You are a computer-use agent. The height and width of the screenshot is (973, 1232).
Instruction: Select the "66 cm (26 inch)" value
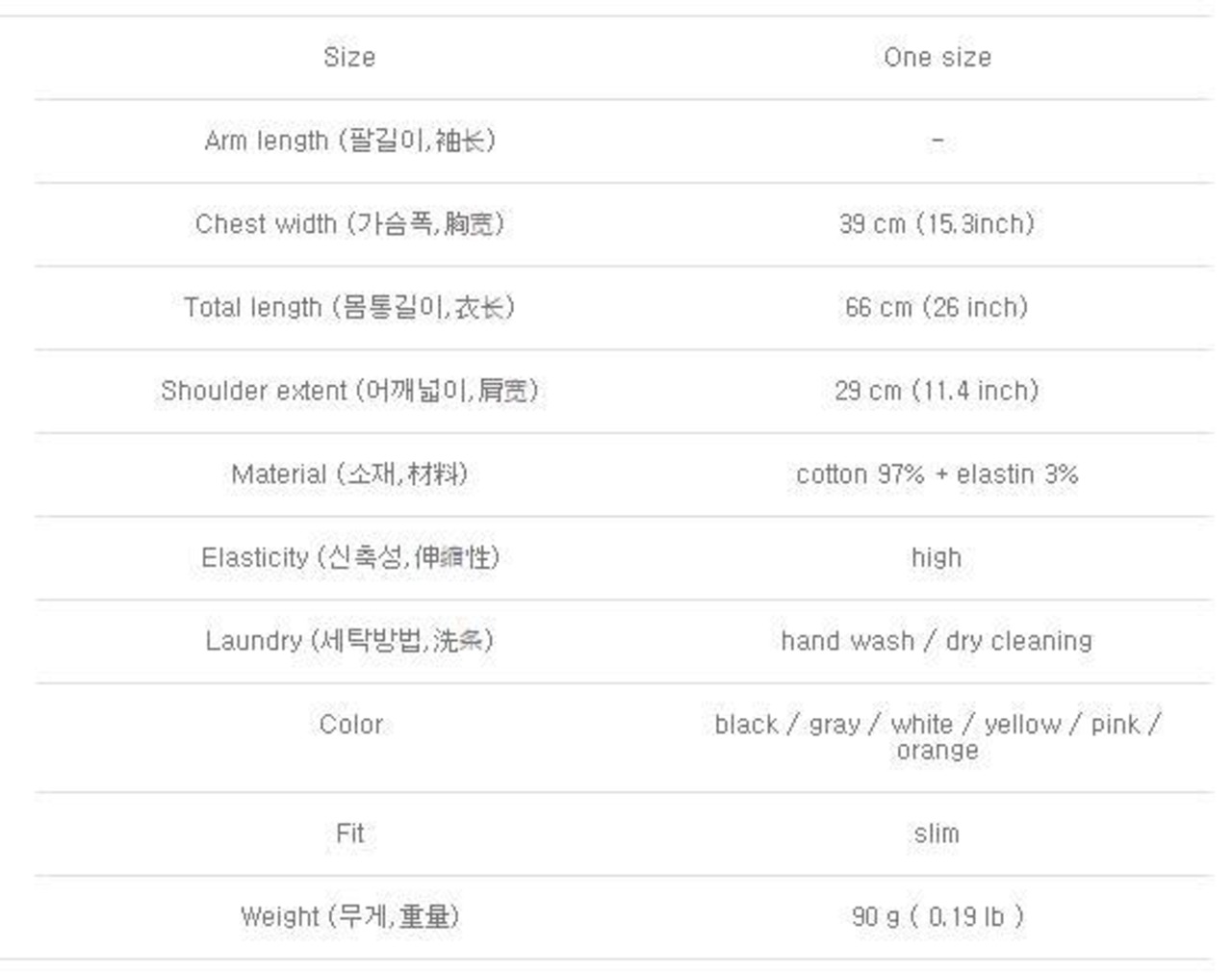tap(937, 308)
